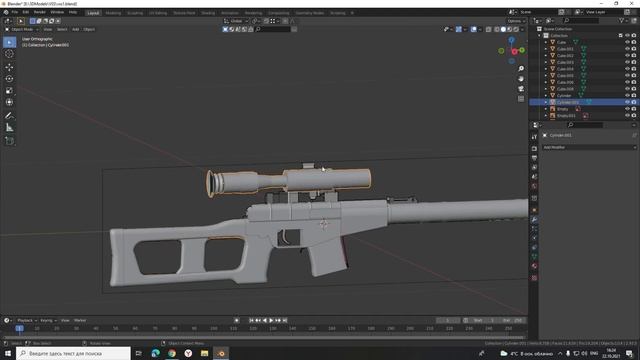Click the zoom view magnifier icon in the viewport
This screenshot has width=640, height=360.
tap(521, 69)
